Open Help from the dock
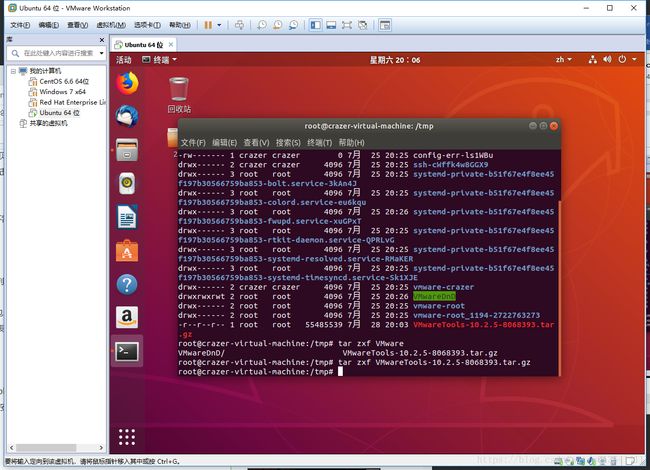The height and width of the screenshot is (470, 650). 127,284
